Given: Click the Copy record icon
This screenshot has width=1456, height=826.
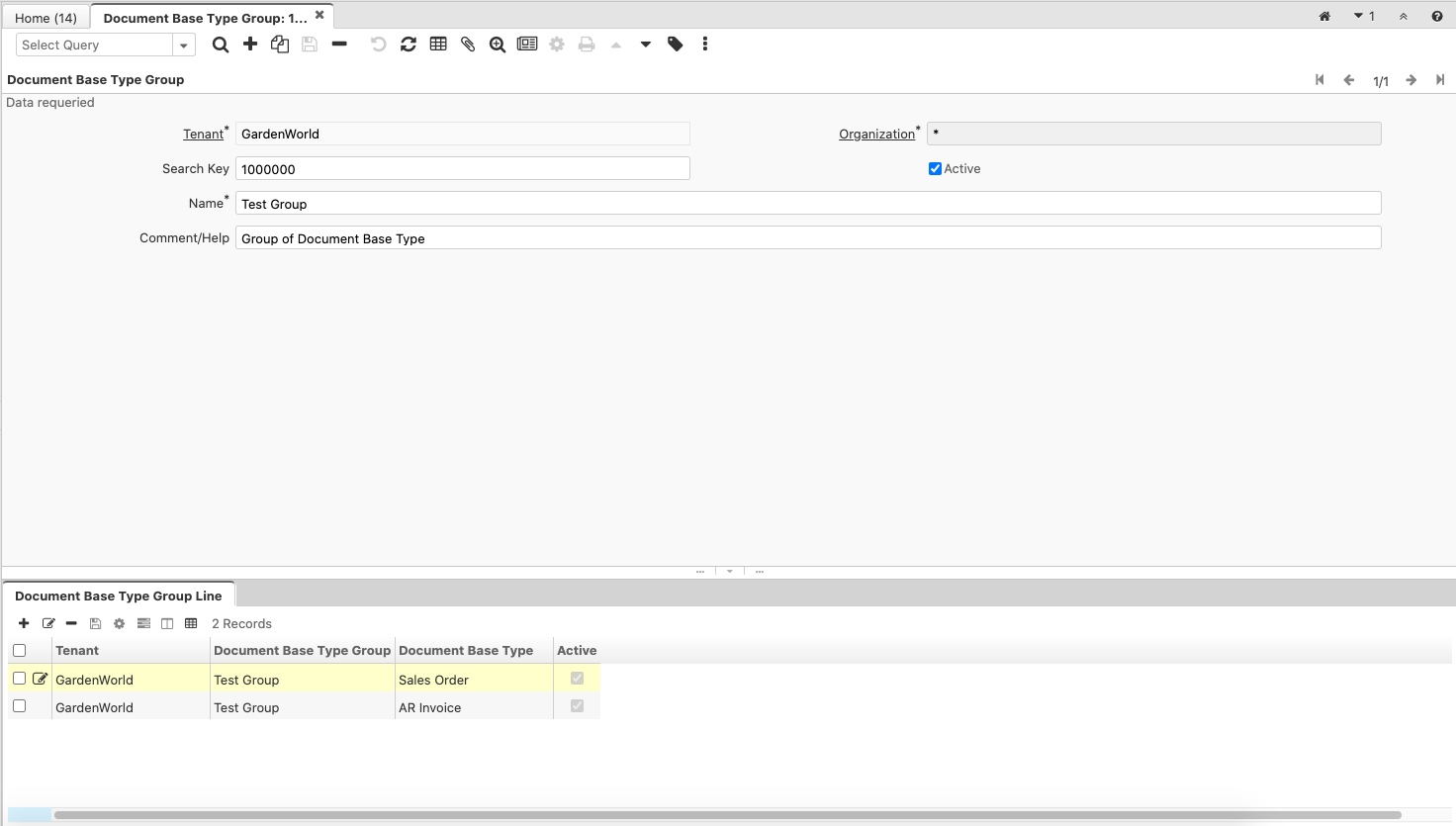Looking at the screenshot, I should pos(280,45).
